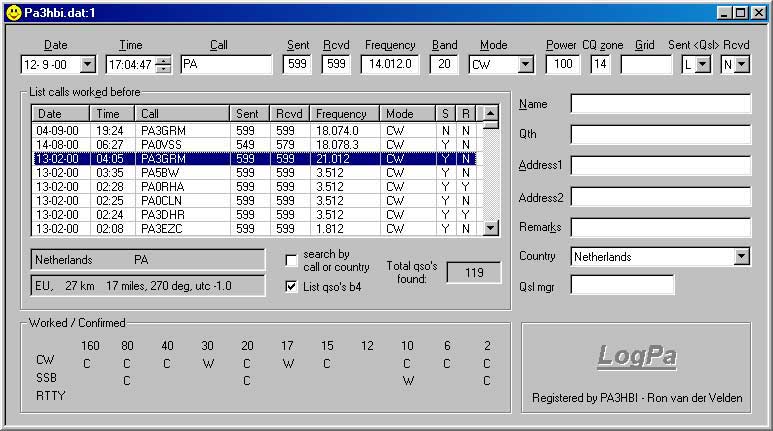This screenshot has width=773, height=431.
Task: Click the Call input field containing PA
Action: 226,64
